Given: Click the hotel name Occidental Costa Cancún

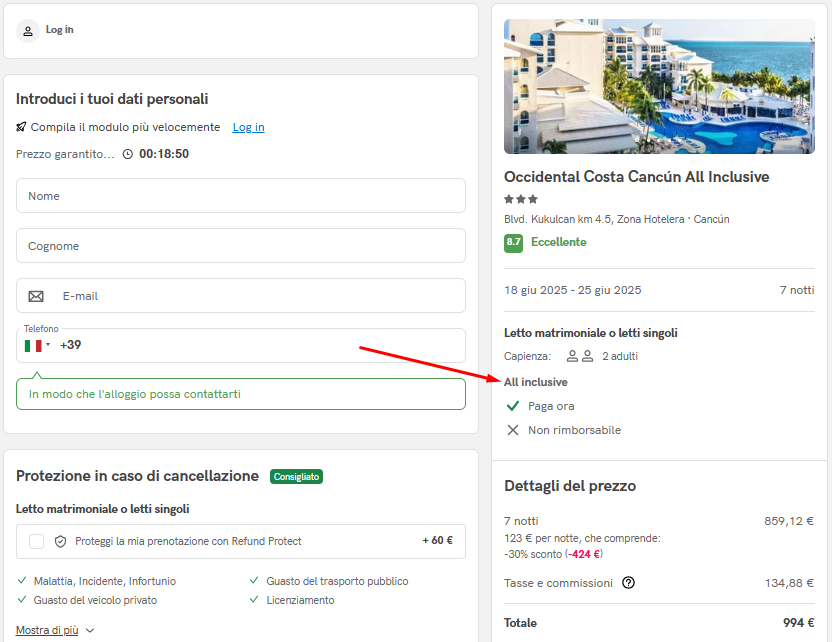Looking at the screenshot, I should pyautogui.click(x=636, y=177).
